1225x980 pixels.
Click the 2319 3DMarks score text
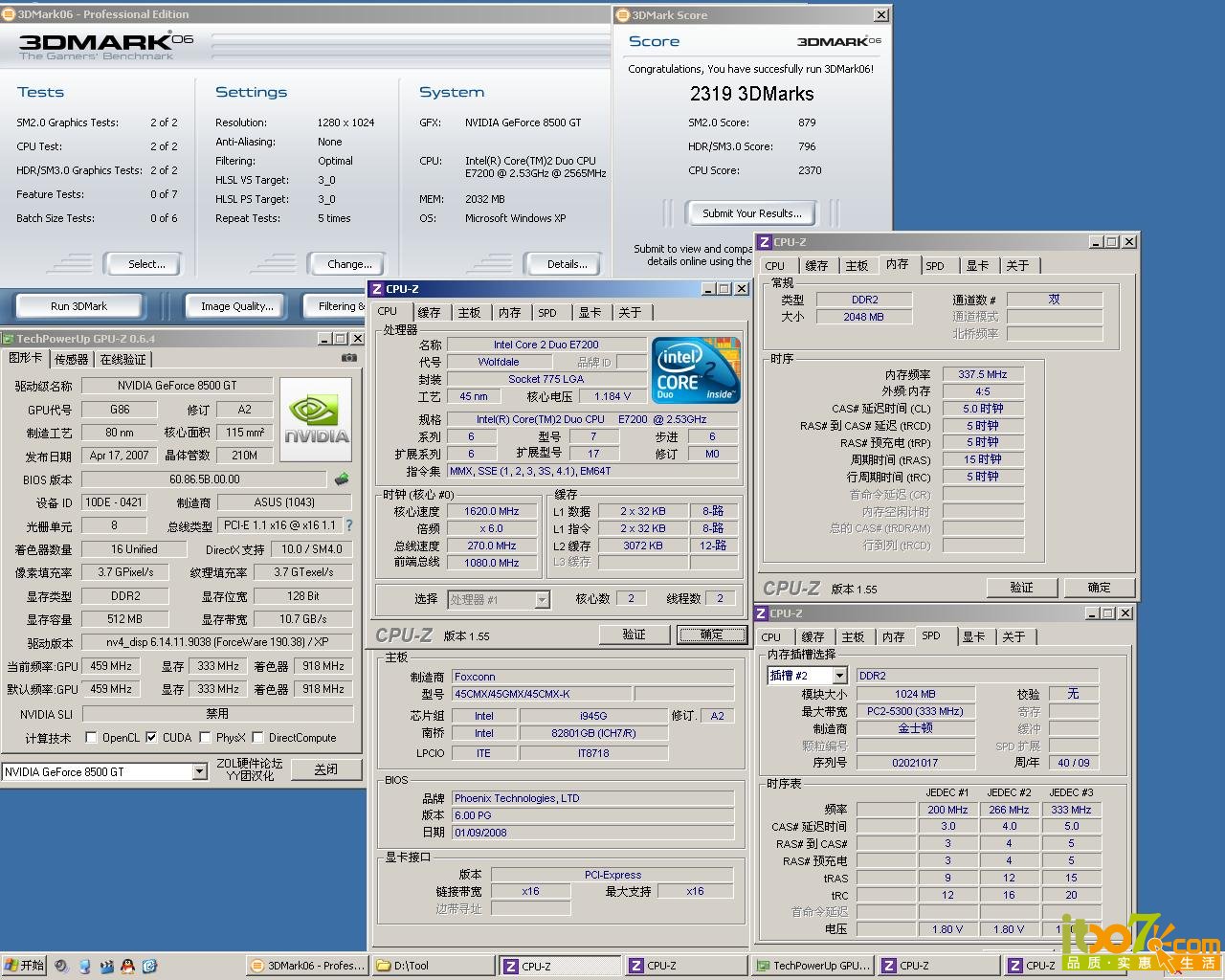752,94
